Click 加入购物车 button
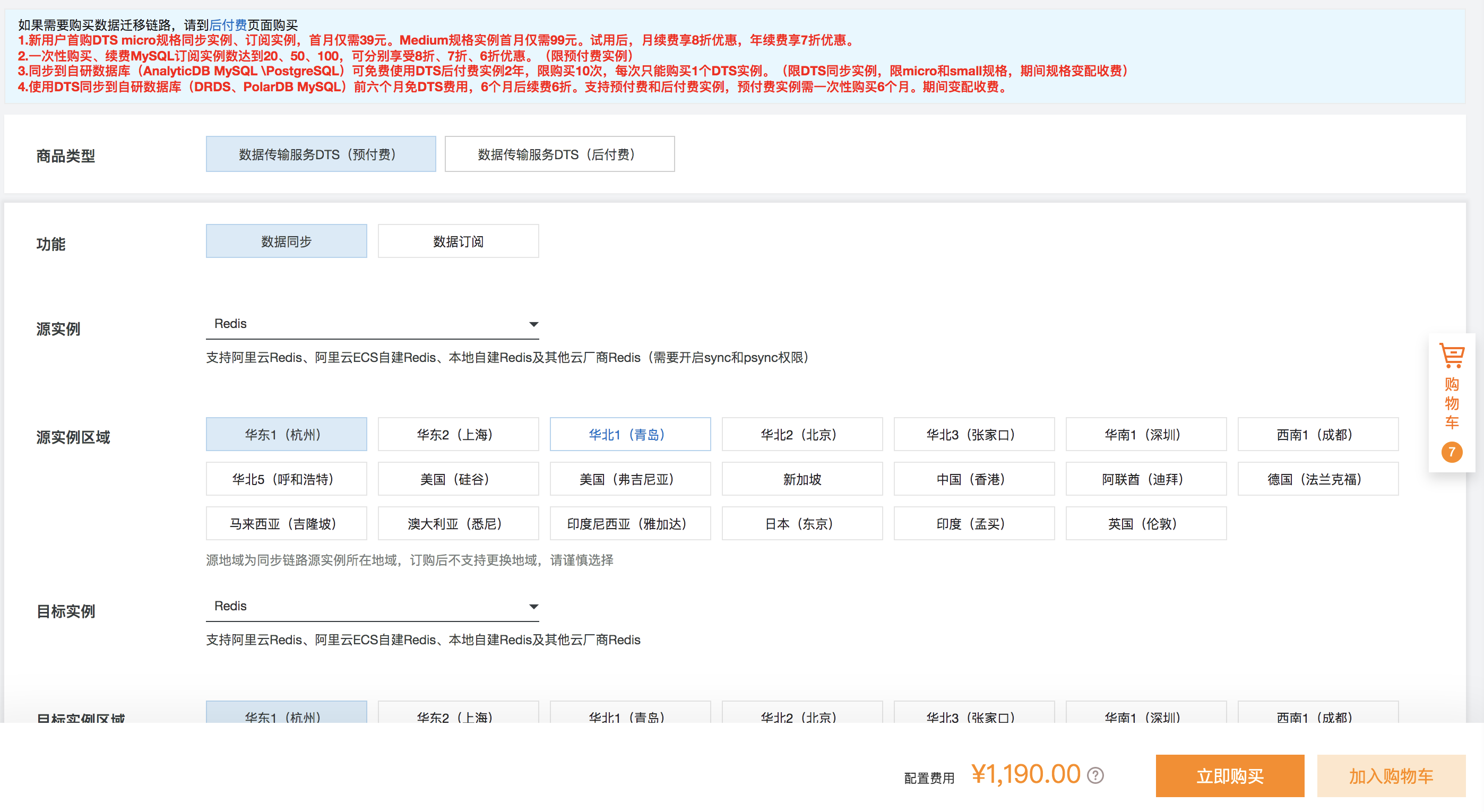This screenshot has width=1484, height=812. click(1391, 776)
